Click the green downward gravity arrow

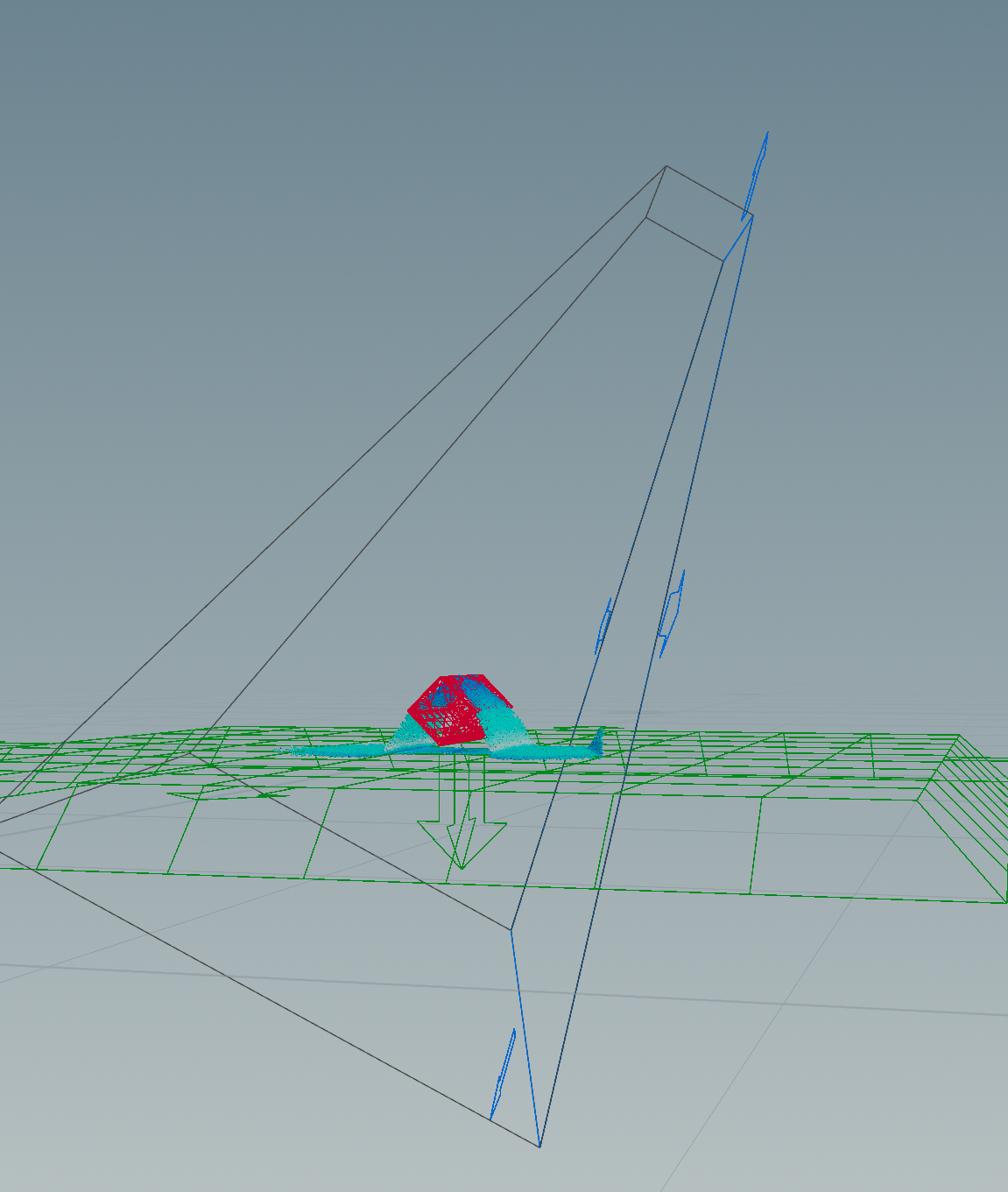coord(461,812)
